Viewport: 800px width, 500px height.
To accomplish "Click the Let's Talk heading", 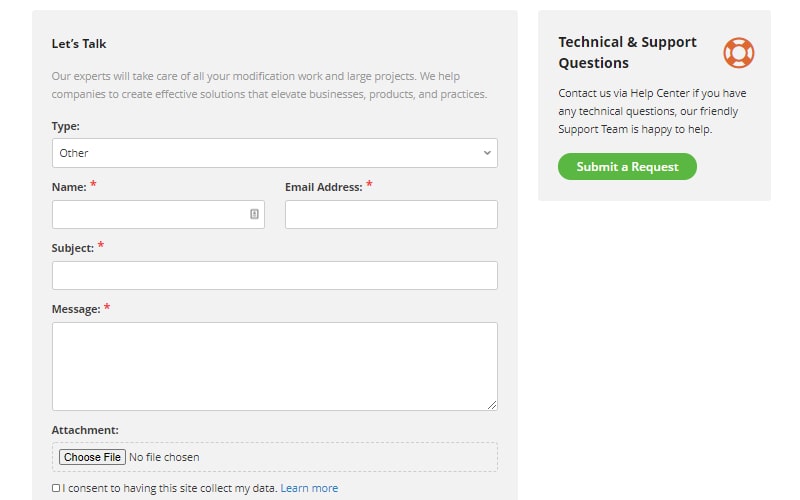I will point(79,44).
